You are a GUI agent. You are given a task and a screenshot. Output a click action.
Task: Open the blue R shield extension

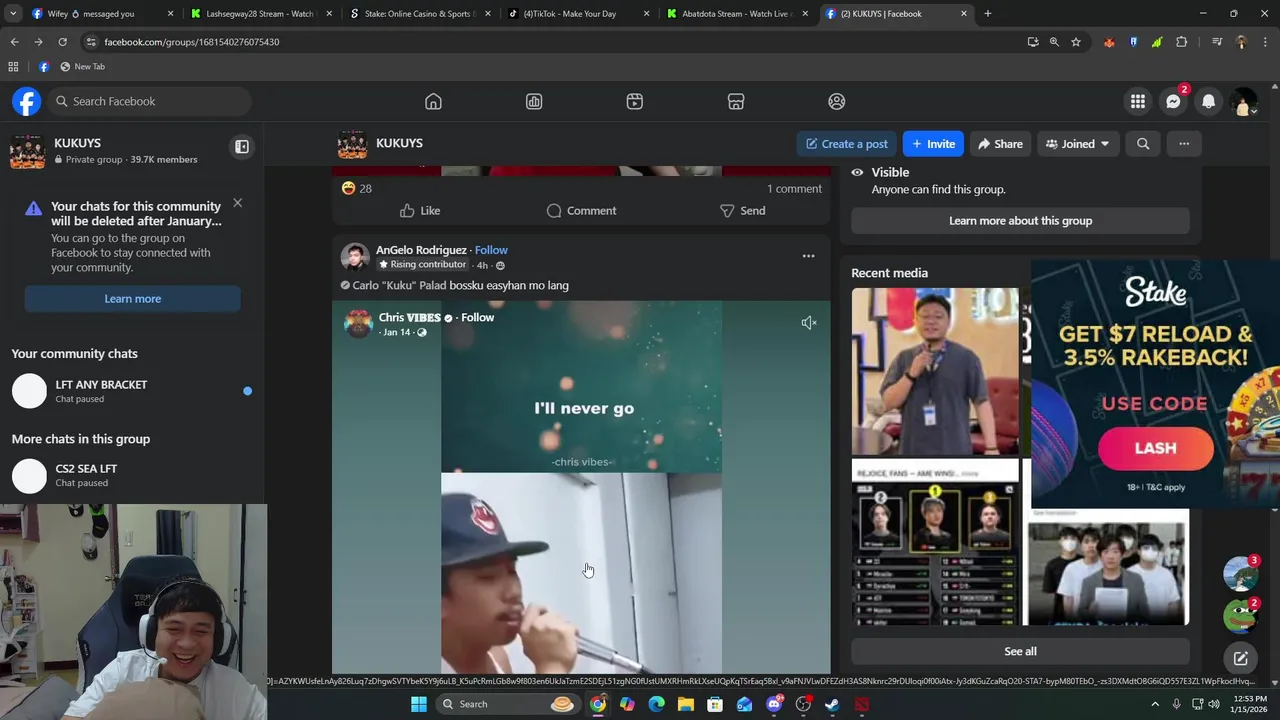[x=1133, y=42]
